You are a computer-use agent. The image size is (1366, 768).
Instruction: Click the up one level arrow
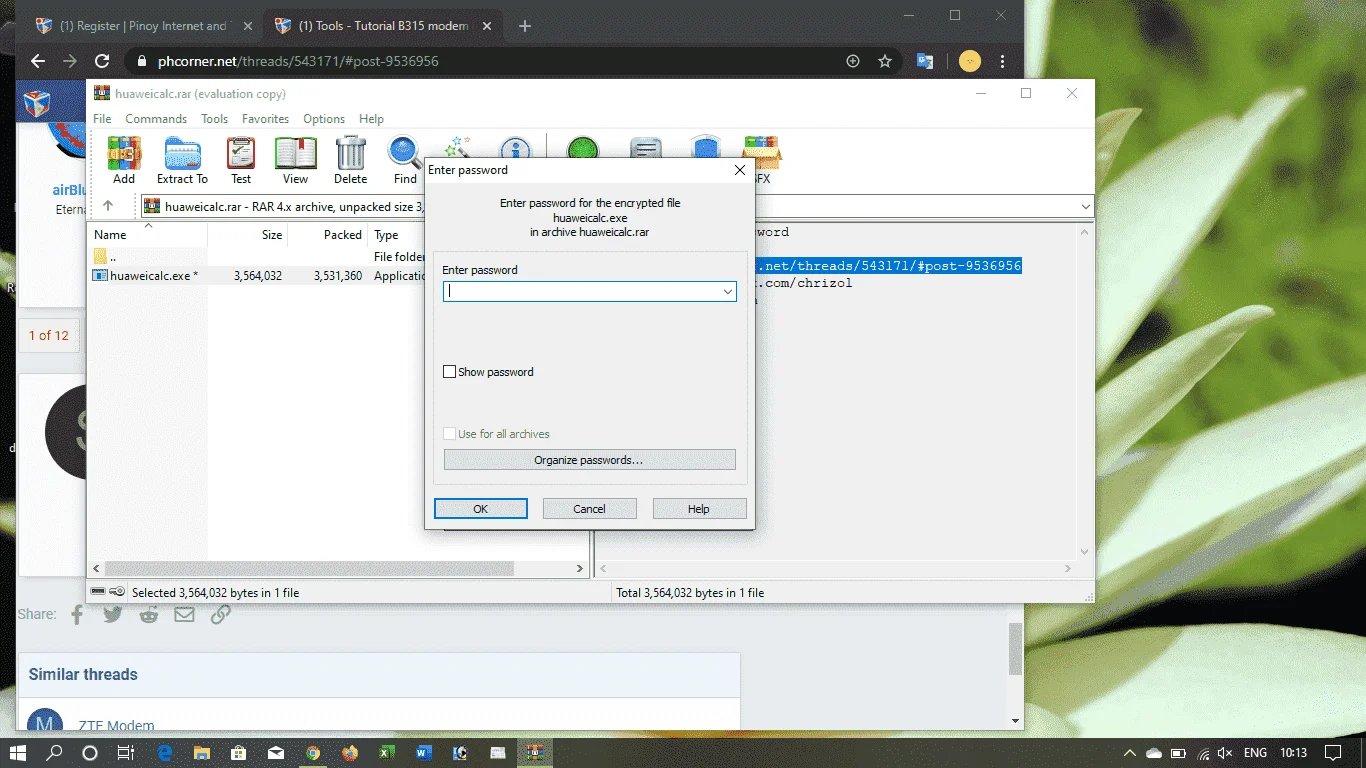pos(108,206)
